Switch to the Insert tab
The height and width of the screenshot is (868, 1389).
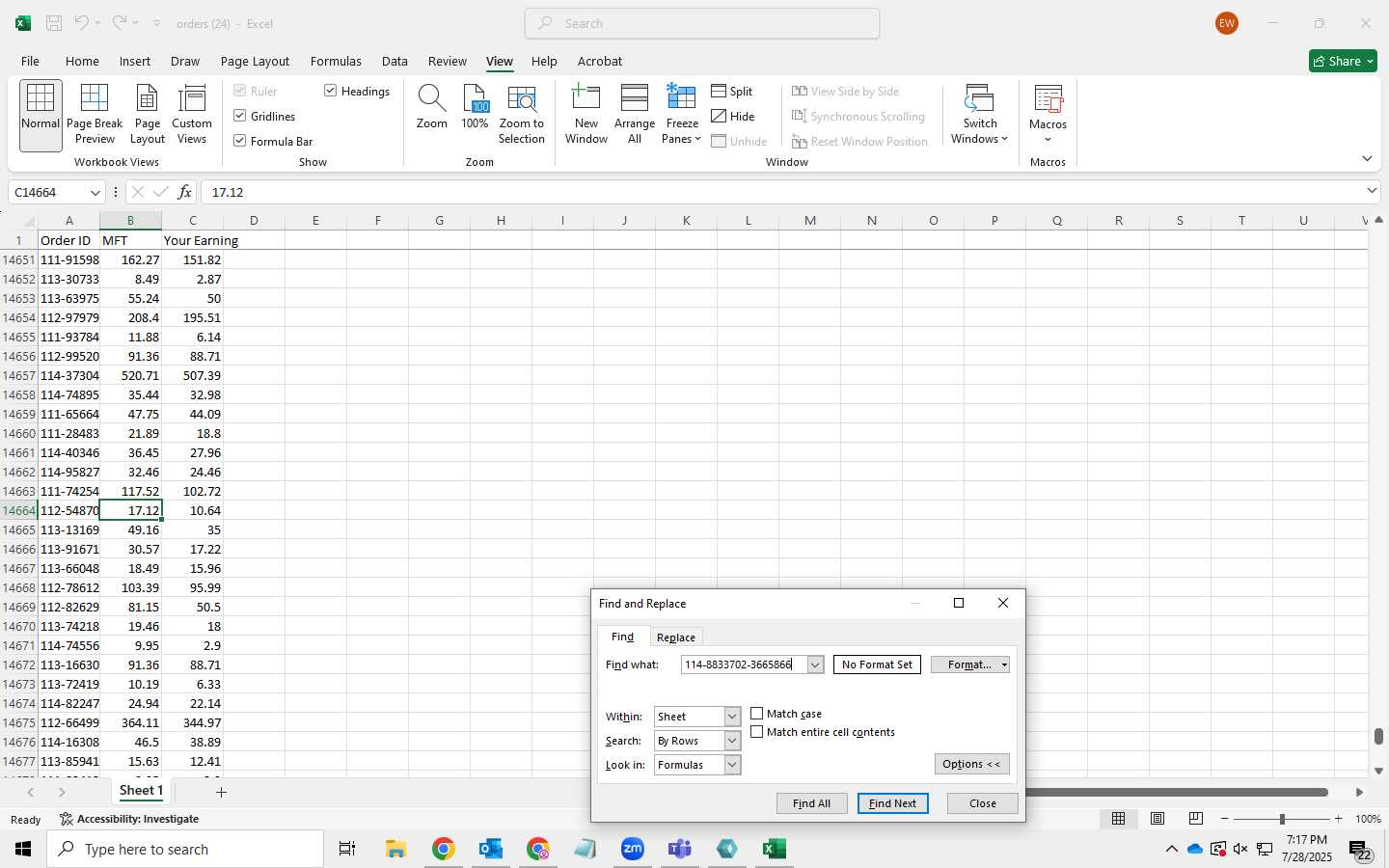pyautogui.click(x=135, y=61)
